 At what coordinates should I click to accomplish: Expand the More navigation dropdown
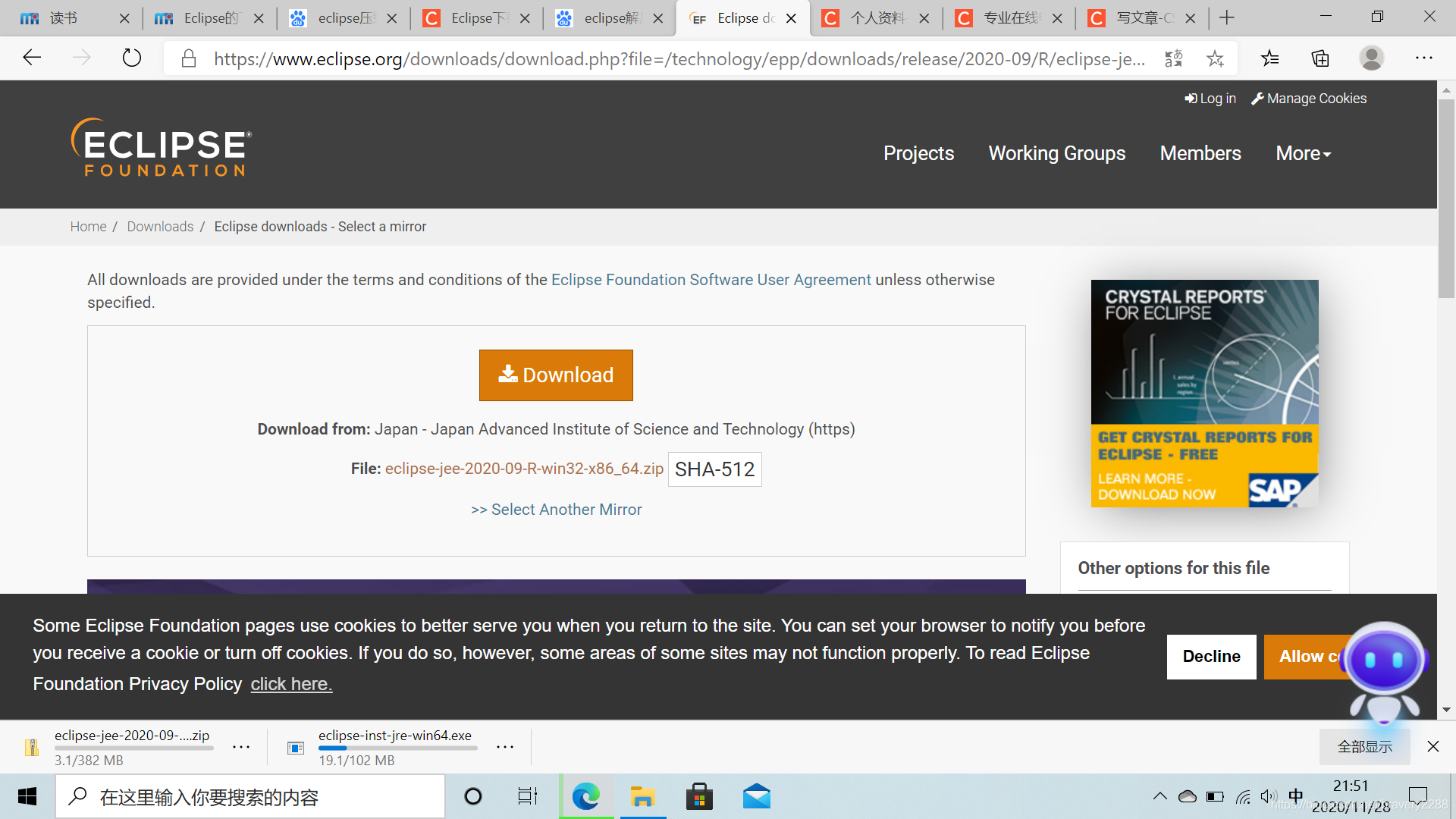(1303, 153)
